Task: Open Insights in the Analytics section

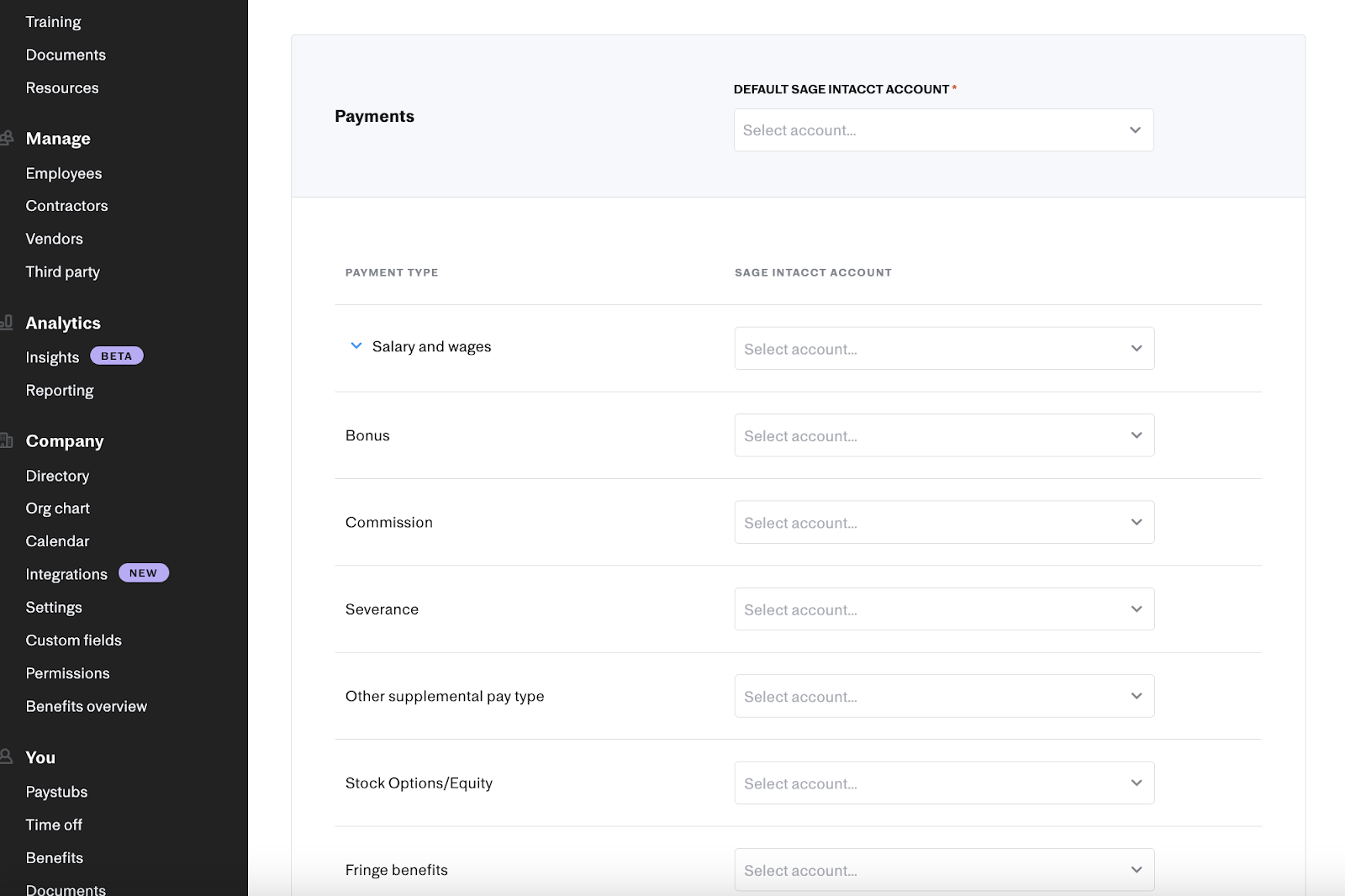Action: (x=52, y=357)
